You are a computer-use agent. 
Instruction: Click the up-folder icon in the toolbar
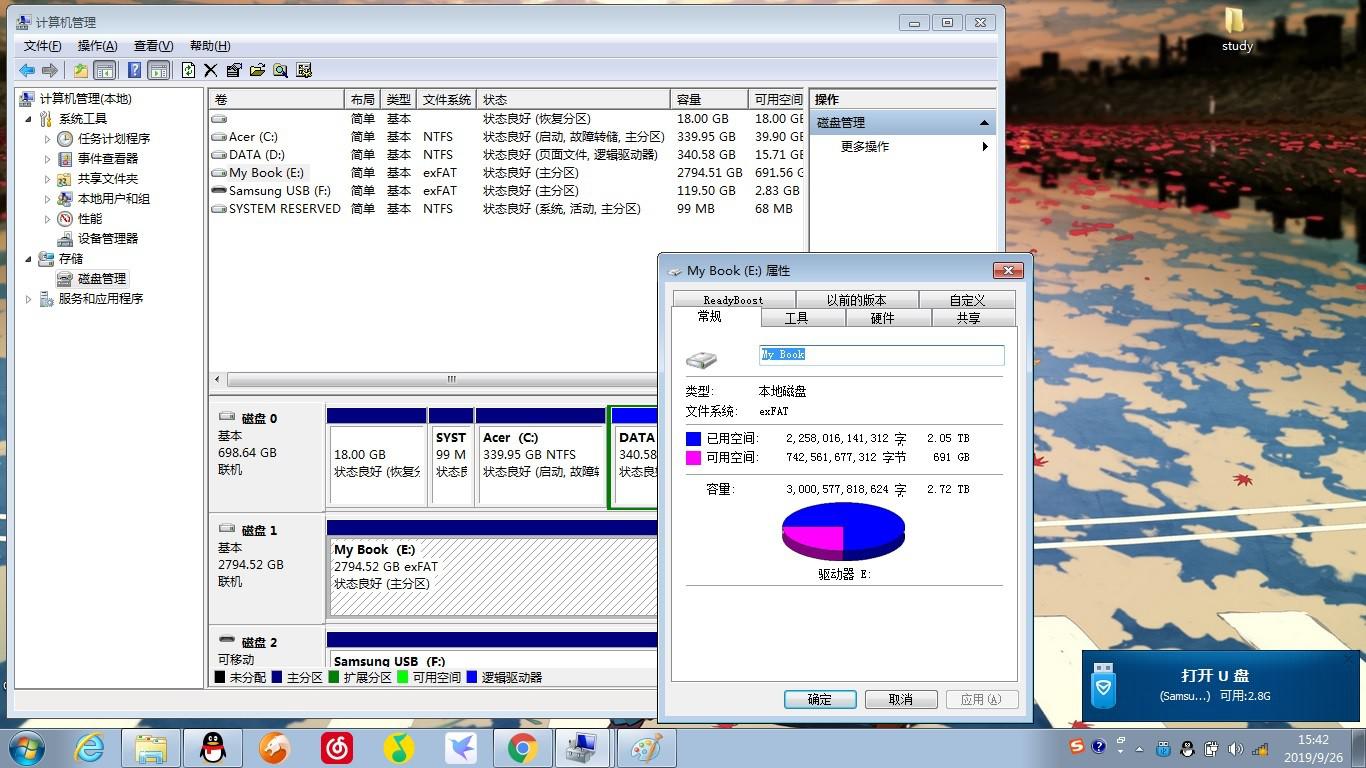click(80, 70)
